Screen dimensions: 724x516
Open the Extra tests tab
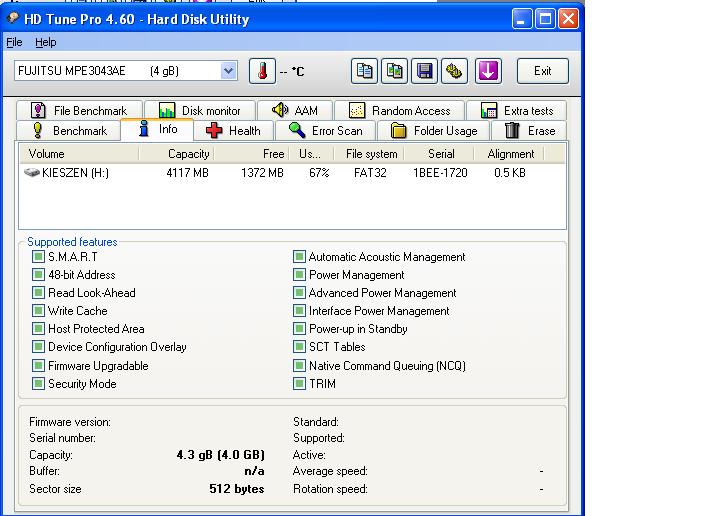tap(517, 111)
